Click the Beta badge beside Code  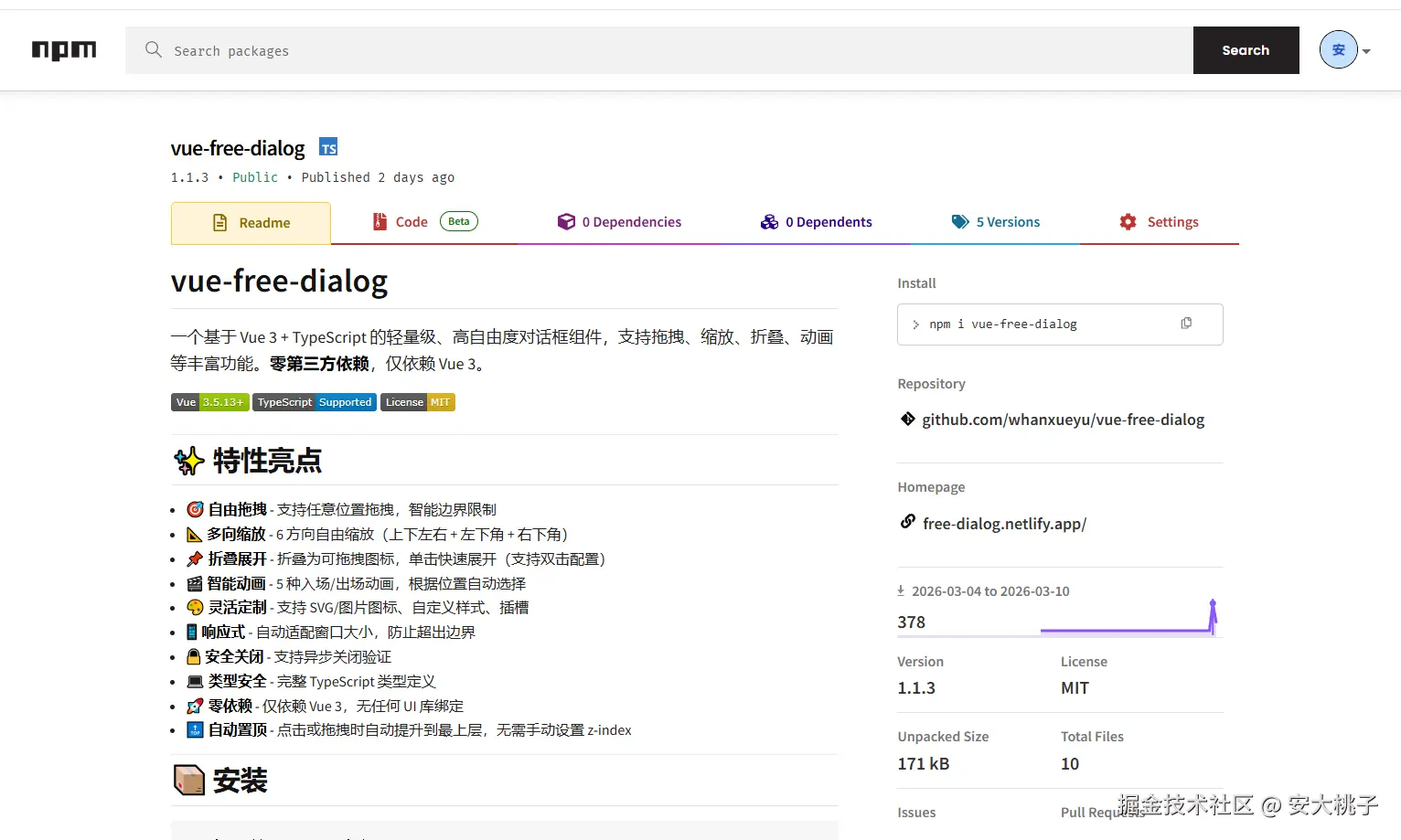pyautogui.click(x=459, y=221)
